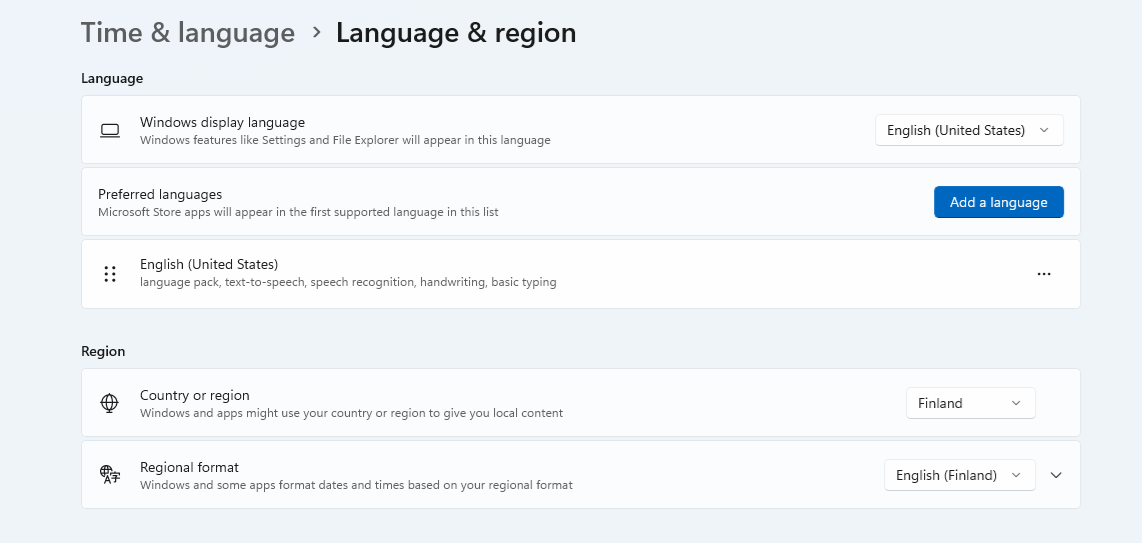
Task: Click the Region section header
Action: coord(103,351)
